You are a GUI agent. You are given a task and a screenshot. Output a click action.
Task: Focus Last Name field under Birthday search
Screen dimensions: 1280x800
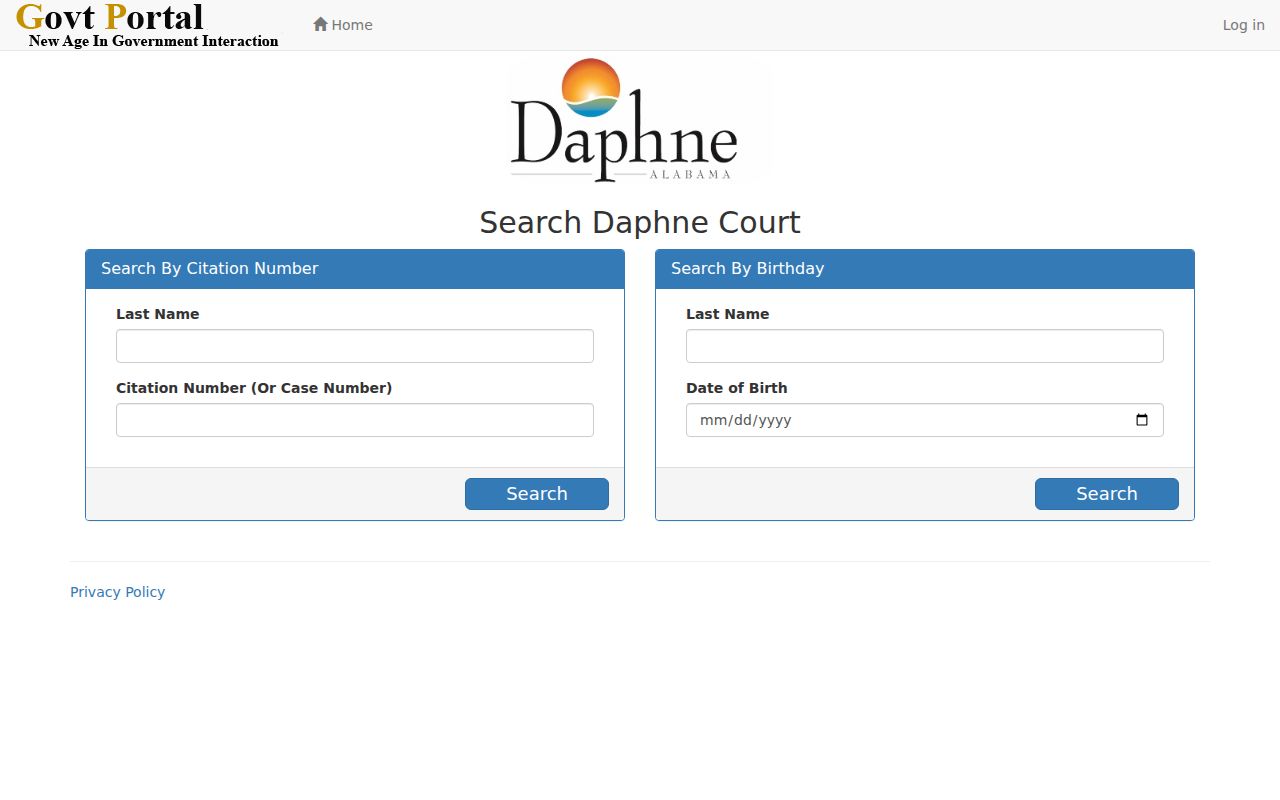tap(925, 346)
